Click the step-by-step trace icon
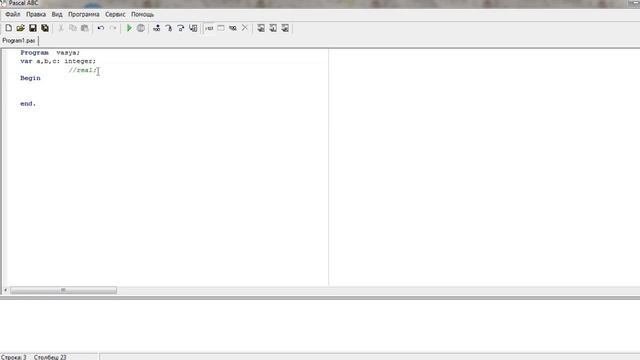This screenshot has height=360, width=640. (157, 28)
